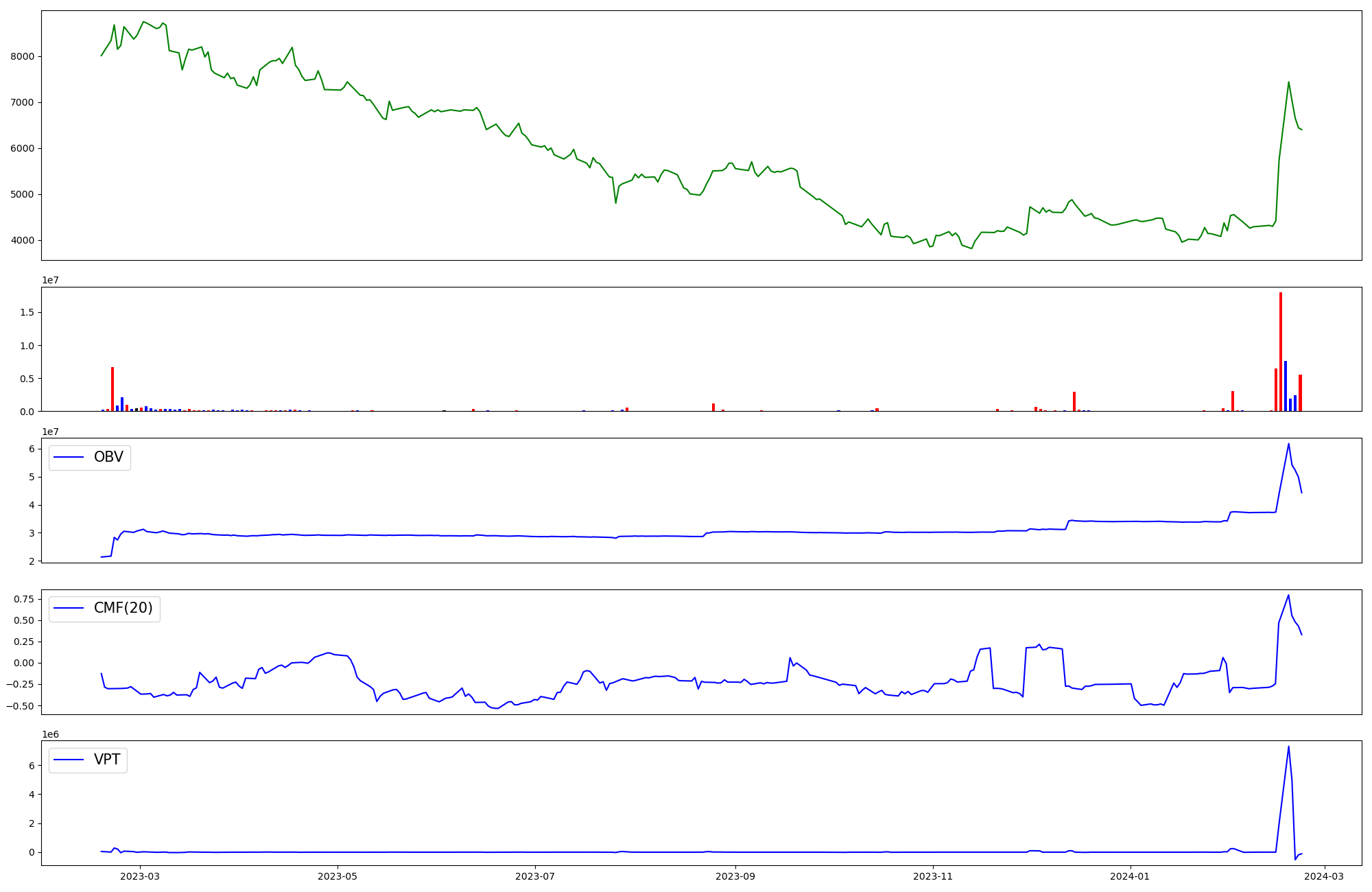Click the 2023-11 x-axis tick label
Viewport: 1372px width, 892px height.
tap(933, 876)
